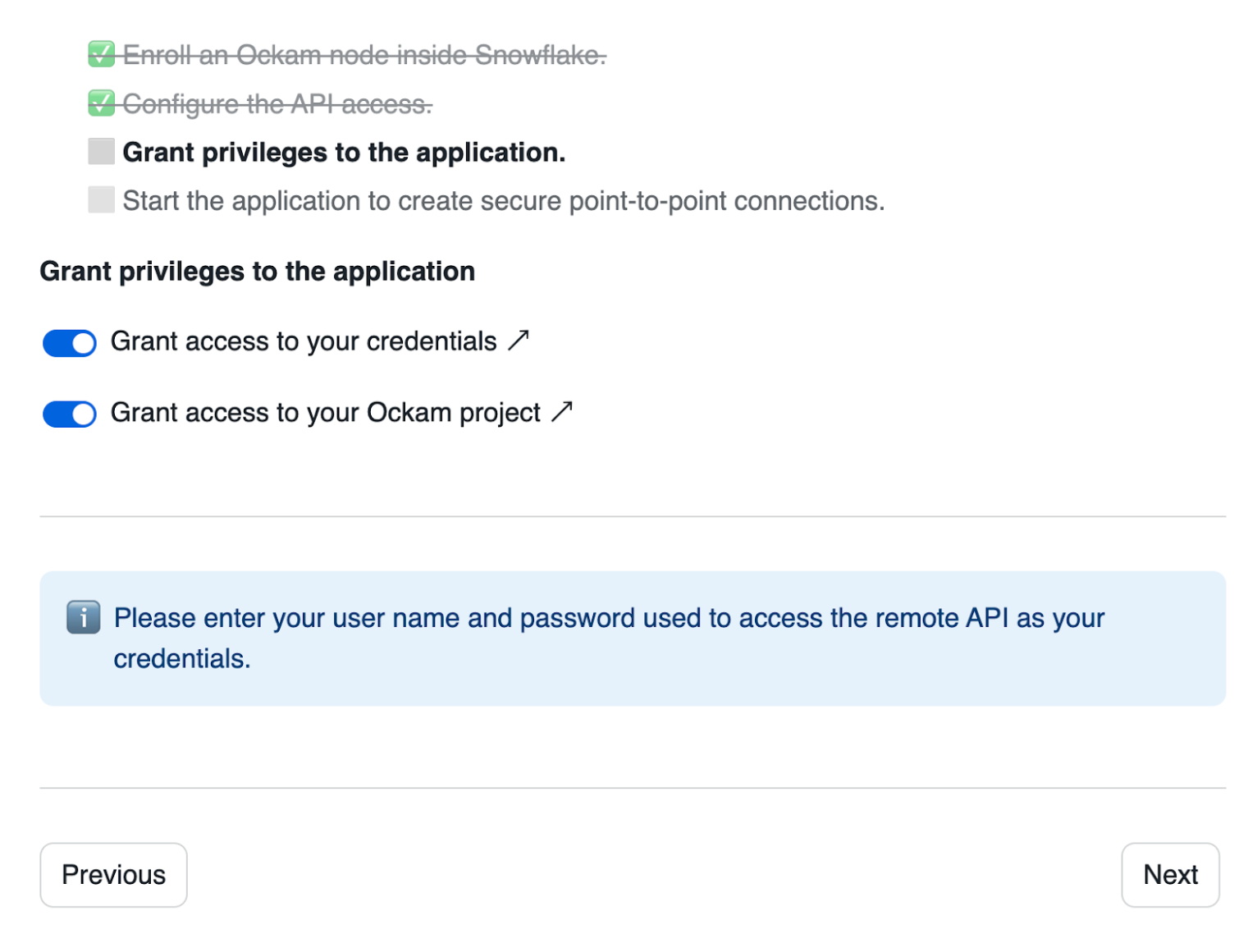Return to the Previous step

tap(113, 875)
